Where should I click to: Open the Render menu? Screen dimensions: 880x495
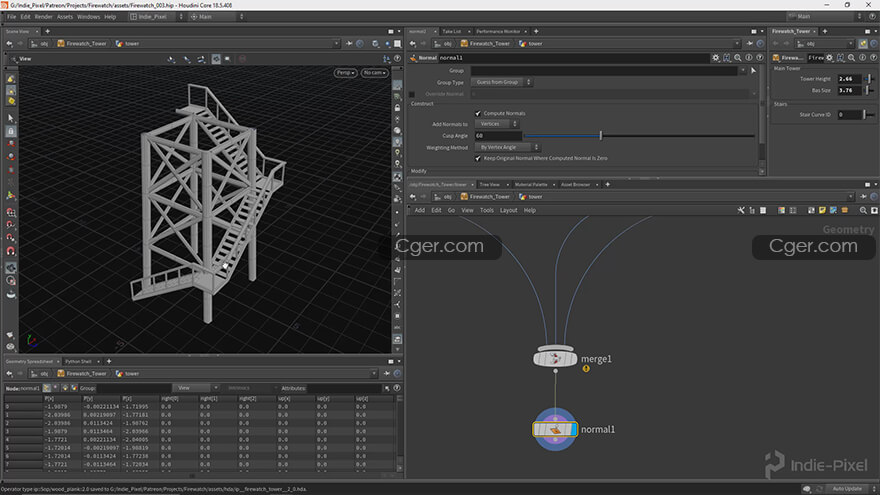click(43, 17)
